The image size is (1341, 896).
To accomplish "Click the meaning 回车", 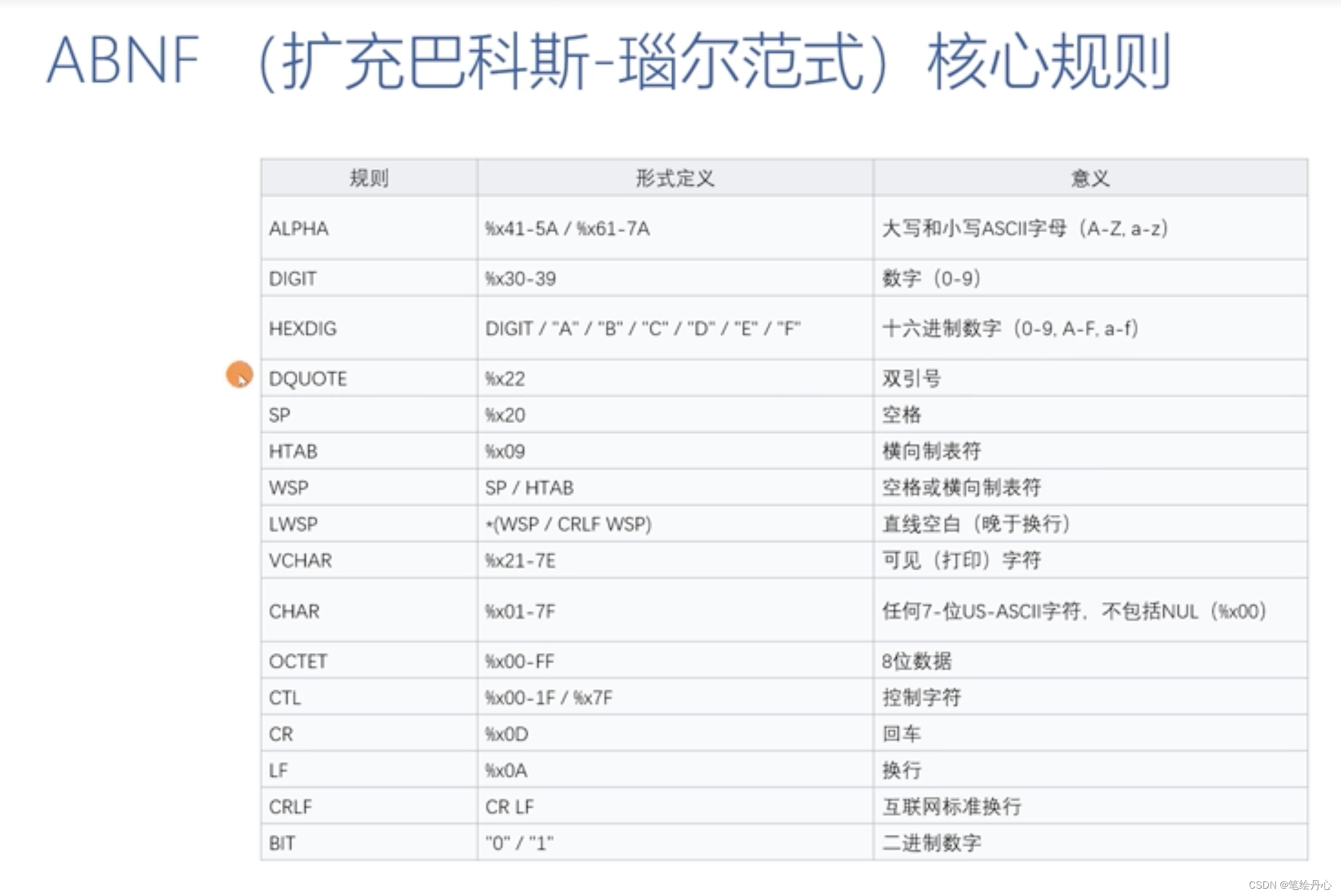I will 901,734.
